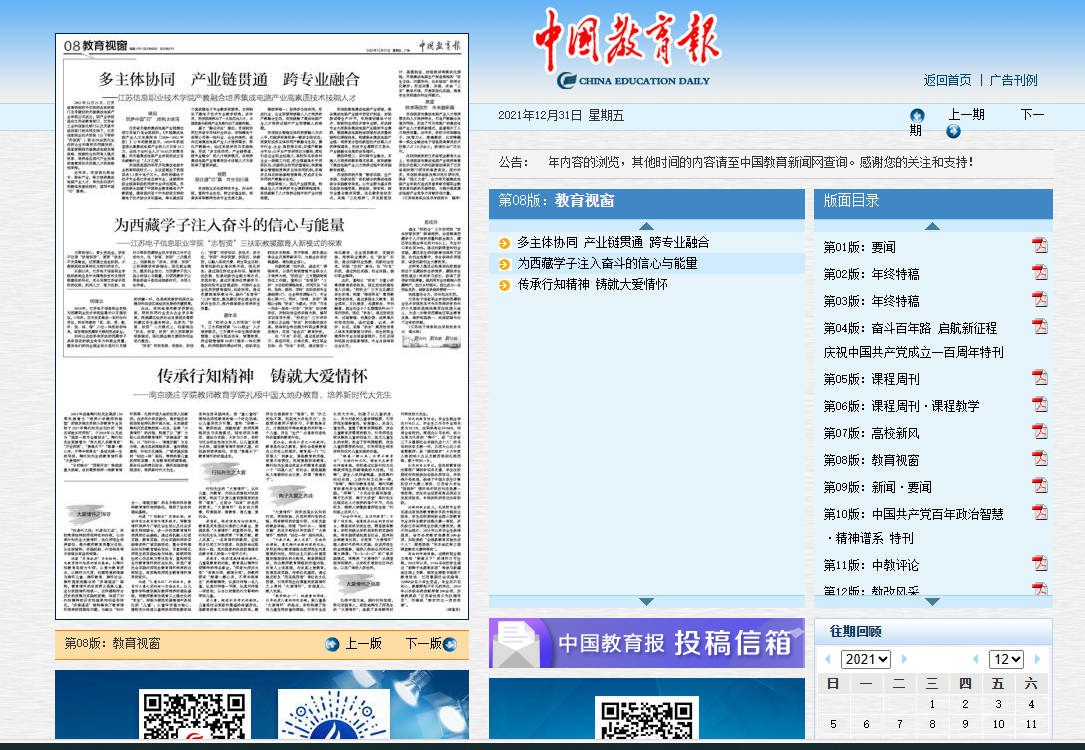Click the round arrow icon after 下一版
The height and width of the screenshot is (750, 1085).
(x=450, y=644)
